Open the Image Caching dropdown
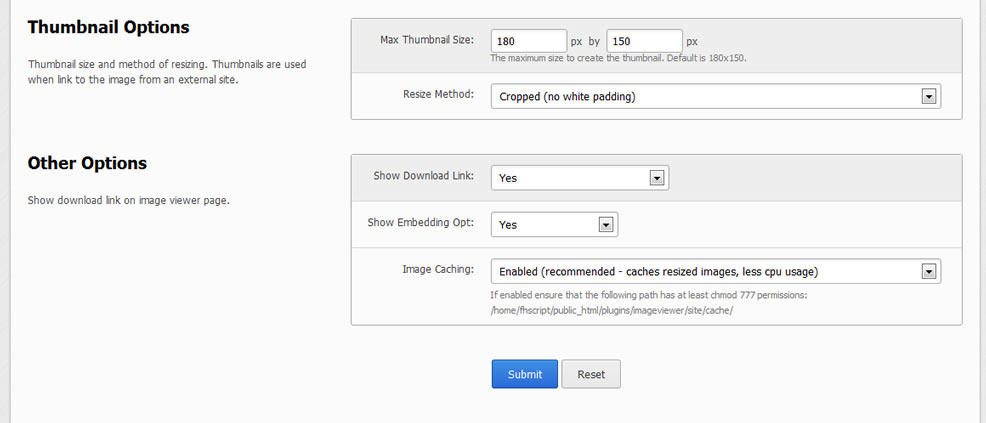This screenshot has width=986, height=423. tap(716, 272)
